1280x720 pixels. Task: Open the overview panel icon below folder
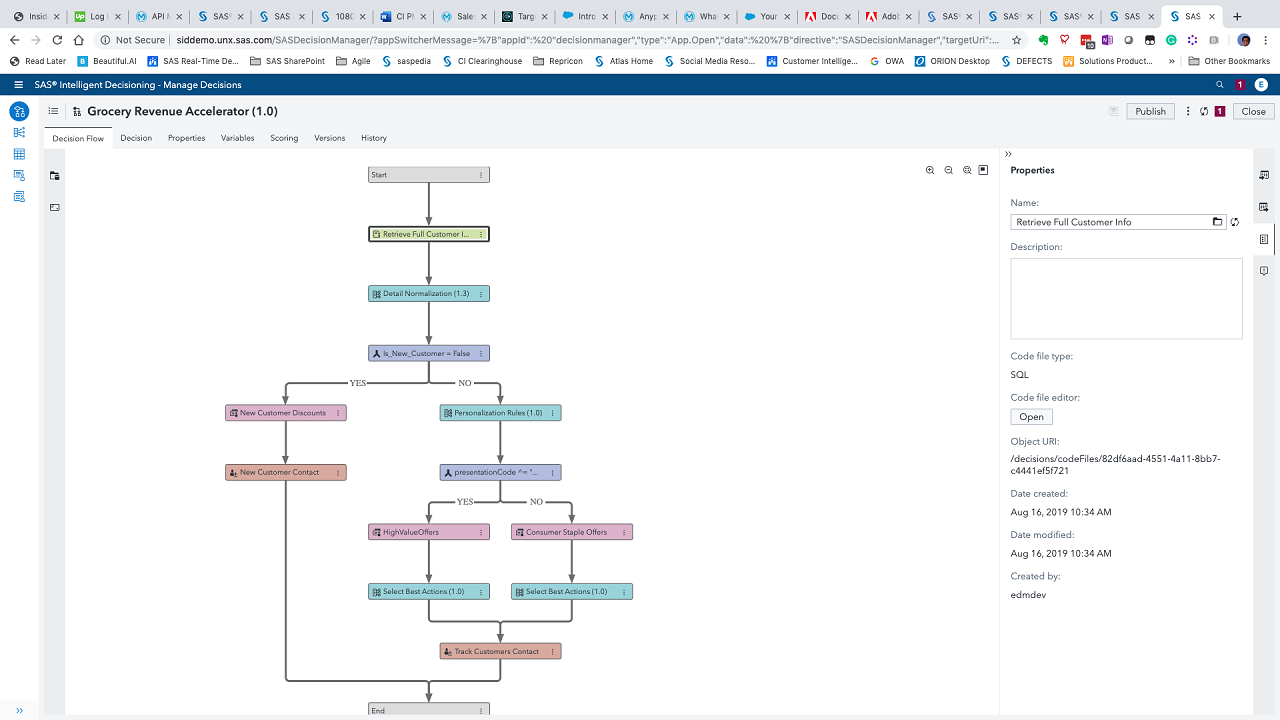coord(55,207)
